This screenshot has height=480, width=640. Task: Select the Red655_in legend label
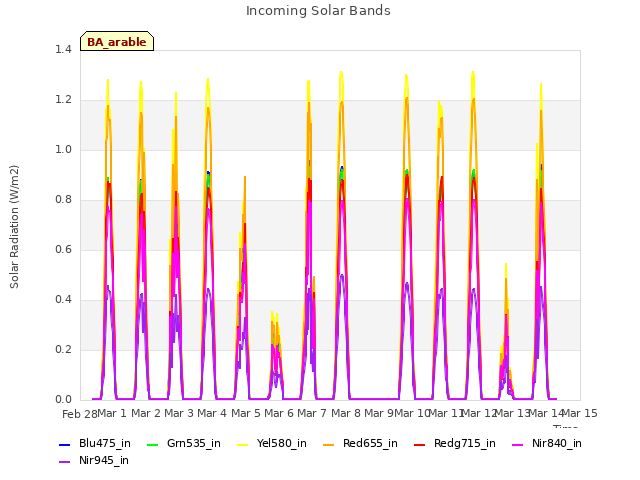coord(370,444)
